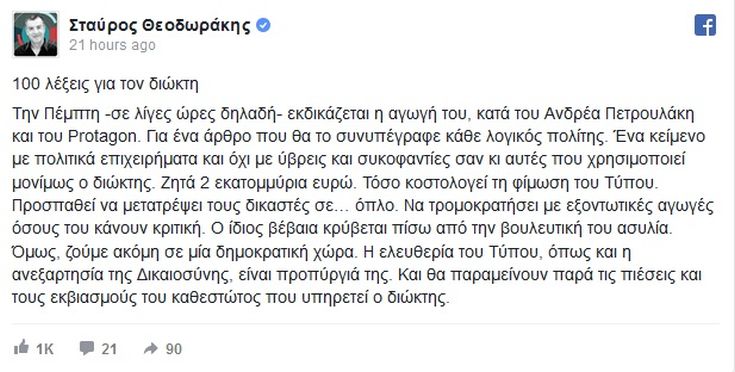Screen dimensions: 735x372
Task: Click the last line ending "υπηρετεί ο διώκτη"
Action: (231, 298)
